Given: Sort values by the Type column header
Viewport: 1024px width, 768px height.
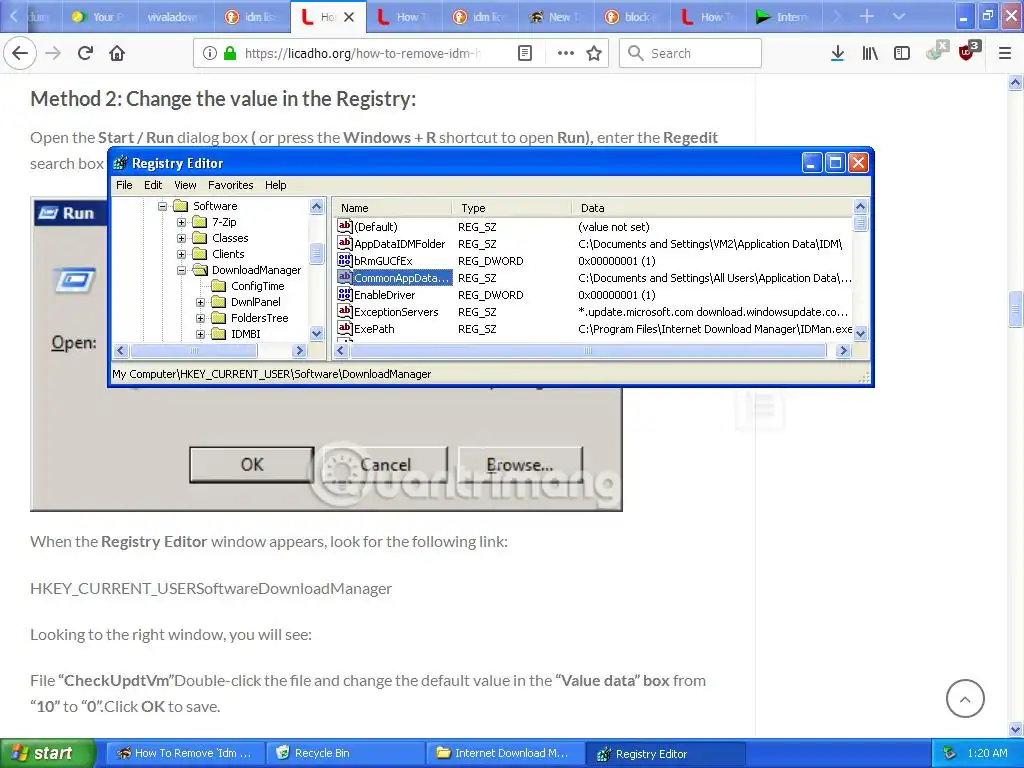Looking at the screenshot, I should pos(511,208).
